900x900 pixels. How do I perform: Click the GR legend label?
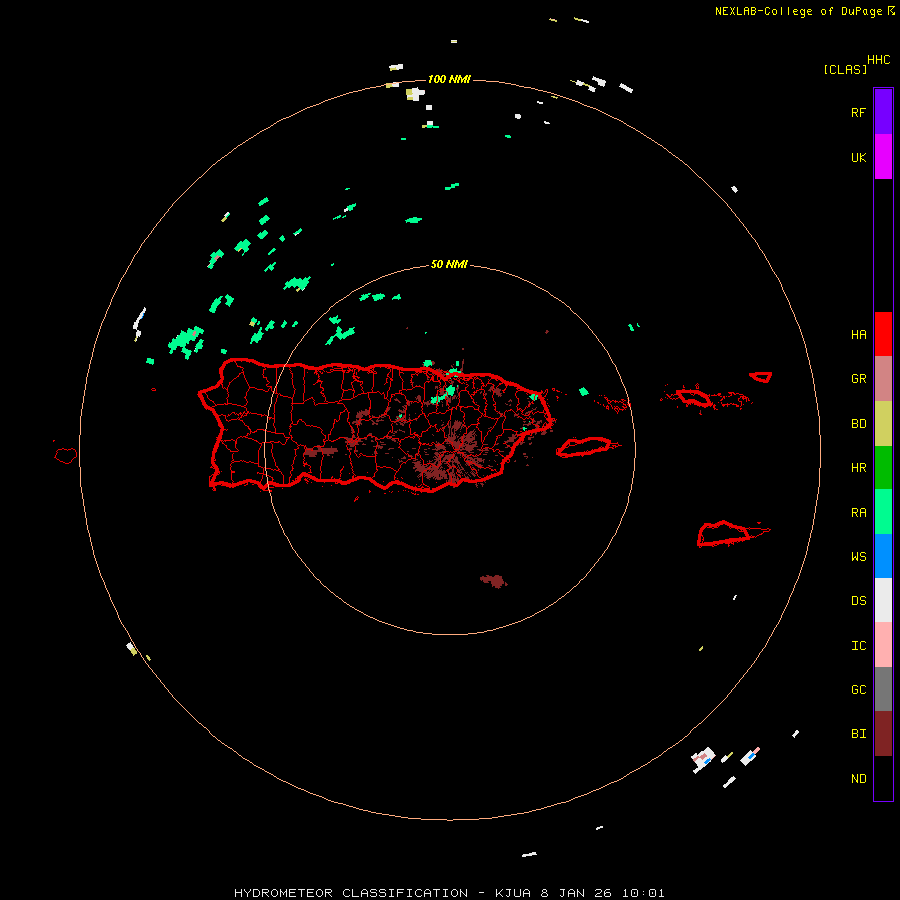coord(858,379)
